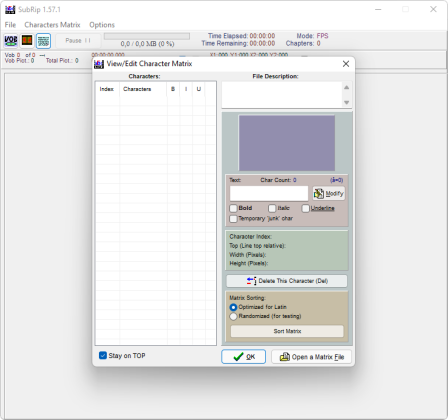Click the Character Index: label
The image size is (448, 420).
pos(251,236)
